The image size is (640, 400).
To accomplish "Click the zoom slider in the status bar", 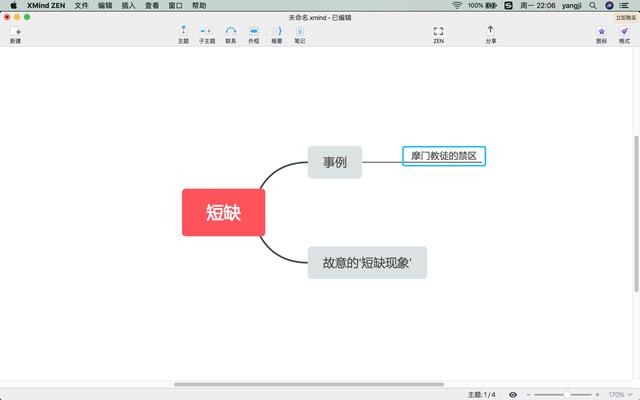I will [563, 395].
